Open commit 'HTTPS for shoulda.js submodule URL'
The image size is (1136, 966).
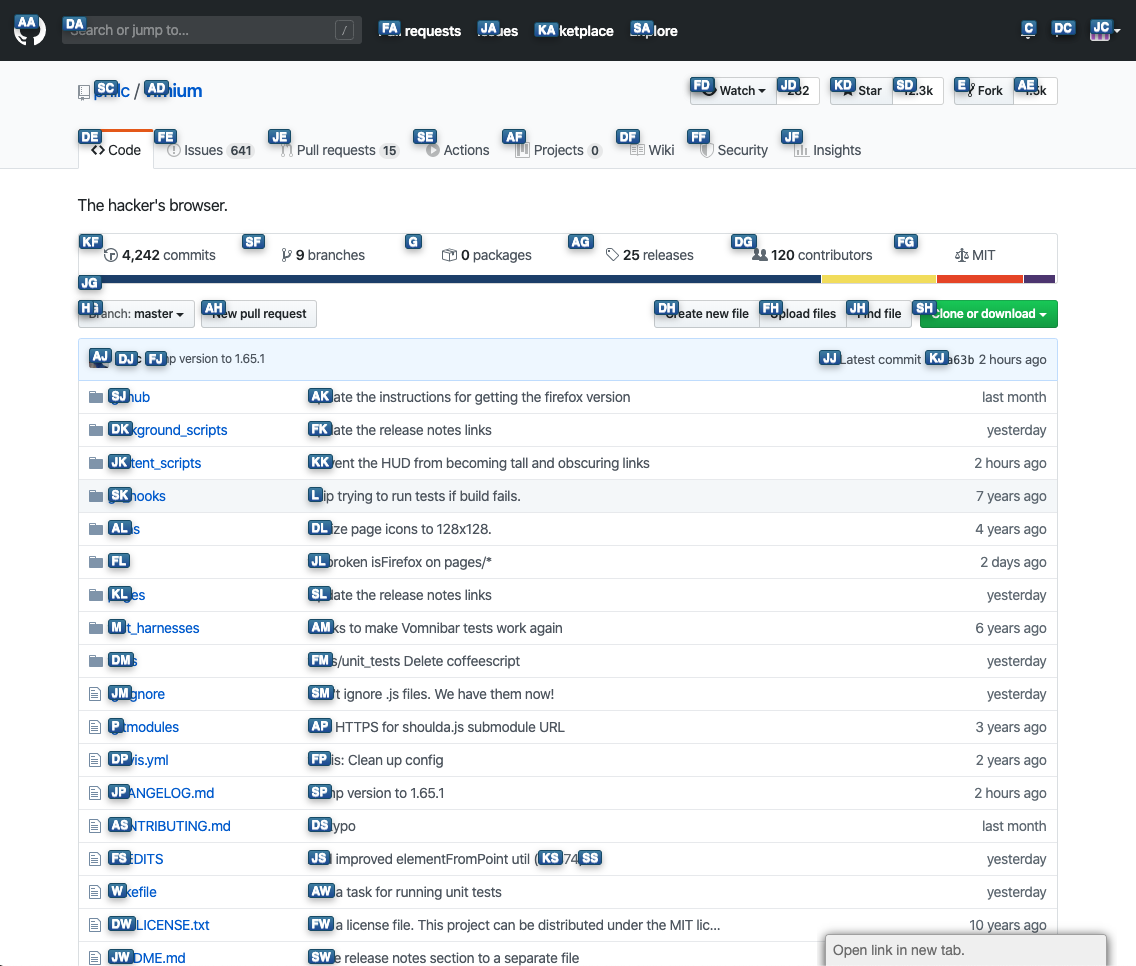point(436,727)
